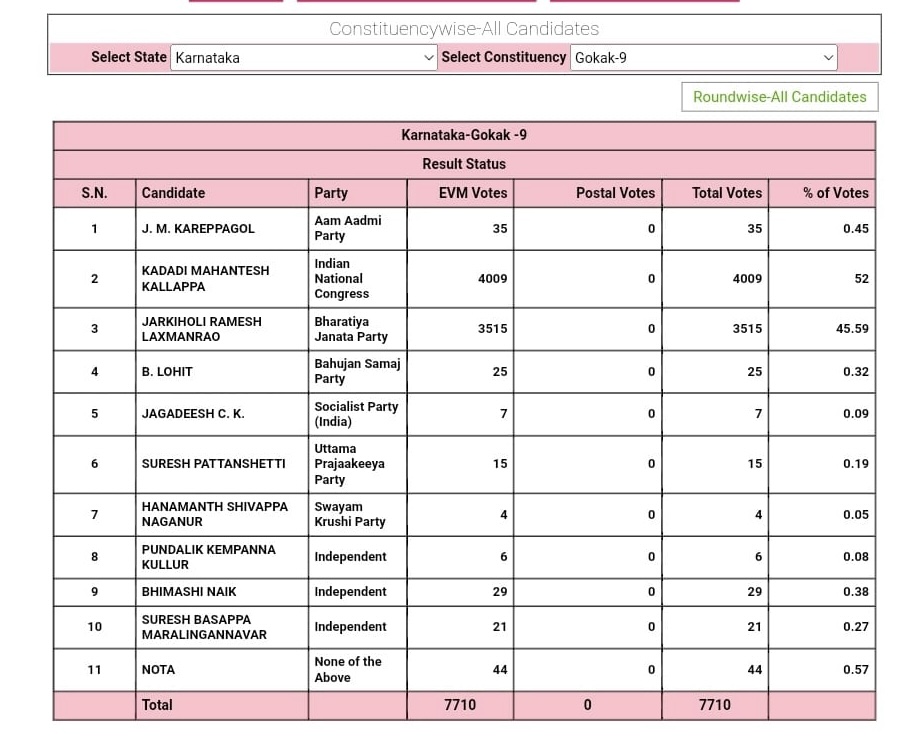Viewport: 919px width, 750px height.
Task: Select the NOTA candidate row name
Action: [158, 670]
